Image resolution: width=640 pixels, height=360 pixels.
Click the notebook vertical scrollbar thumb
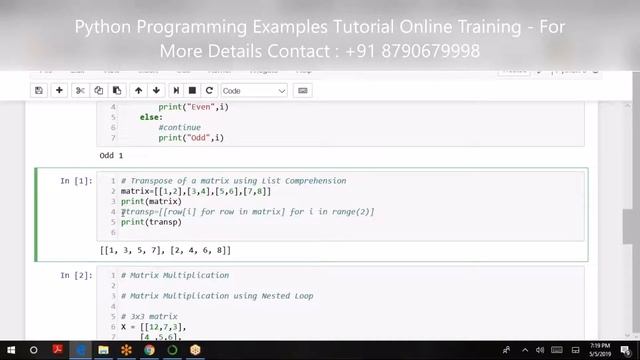(x=628, y=227)
